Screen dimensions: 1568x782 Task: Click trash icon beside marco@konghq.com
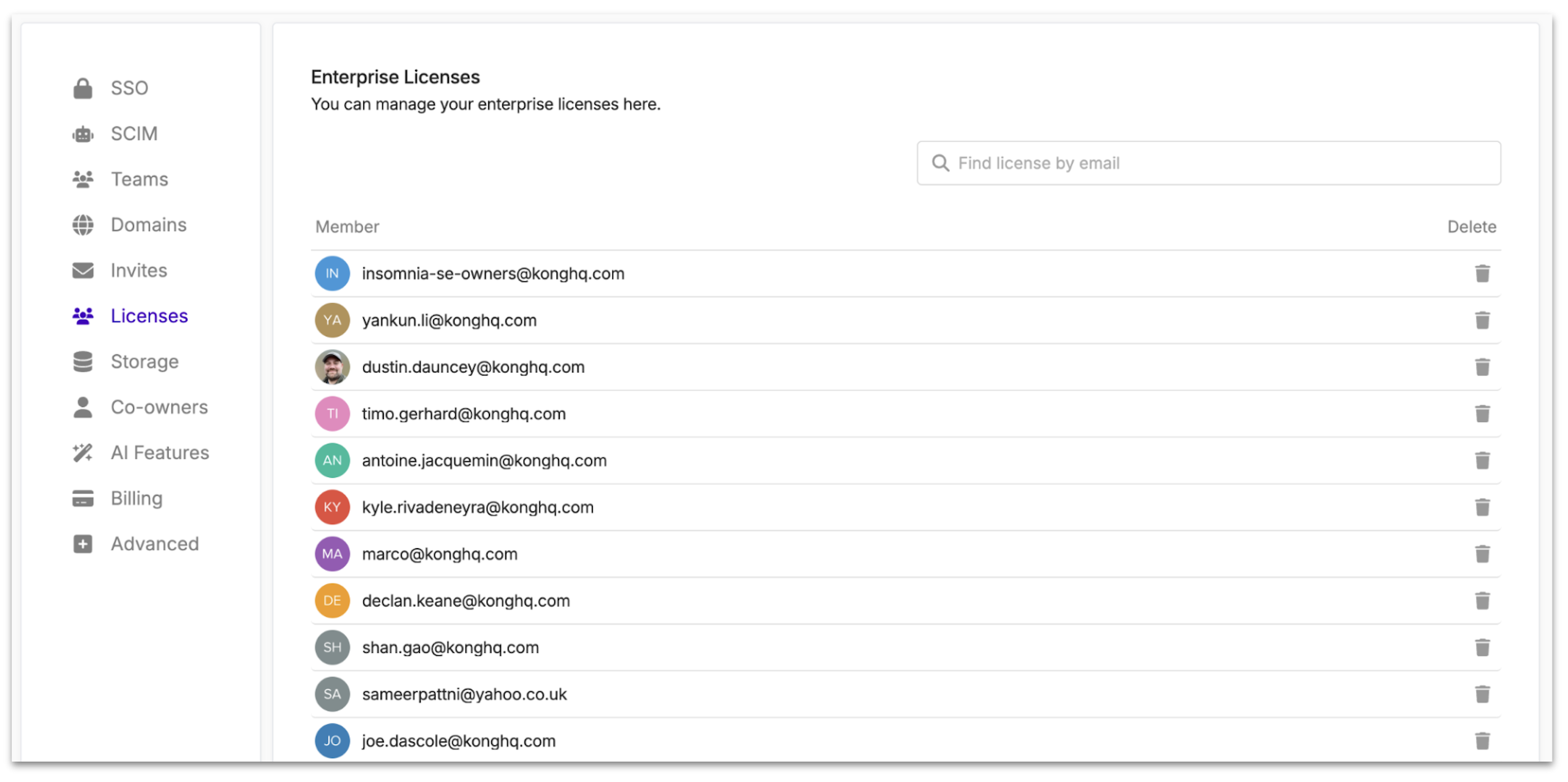click(1482, 554)
